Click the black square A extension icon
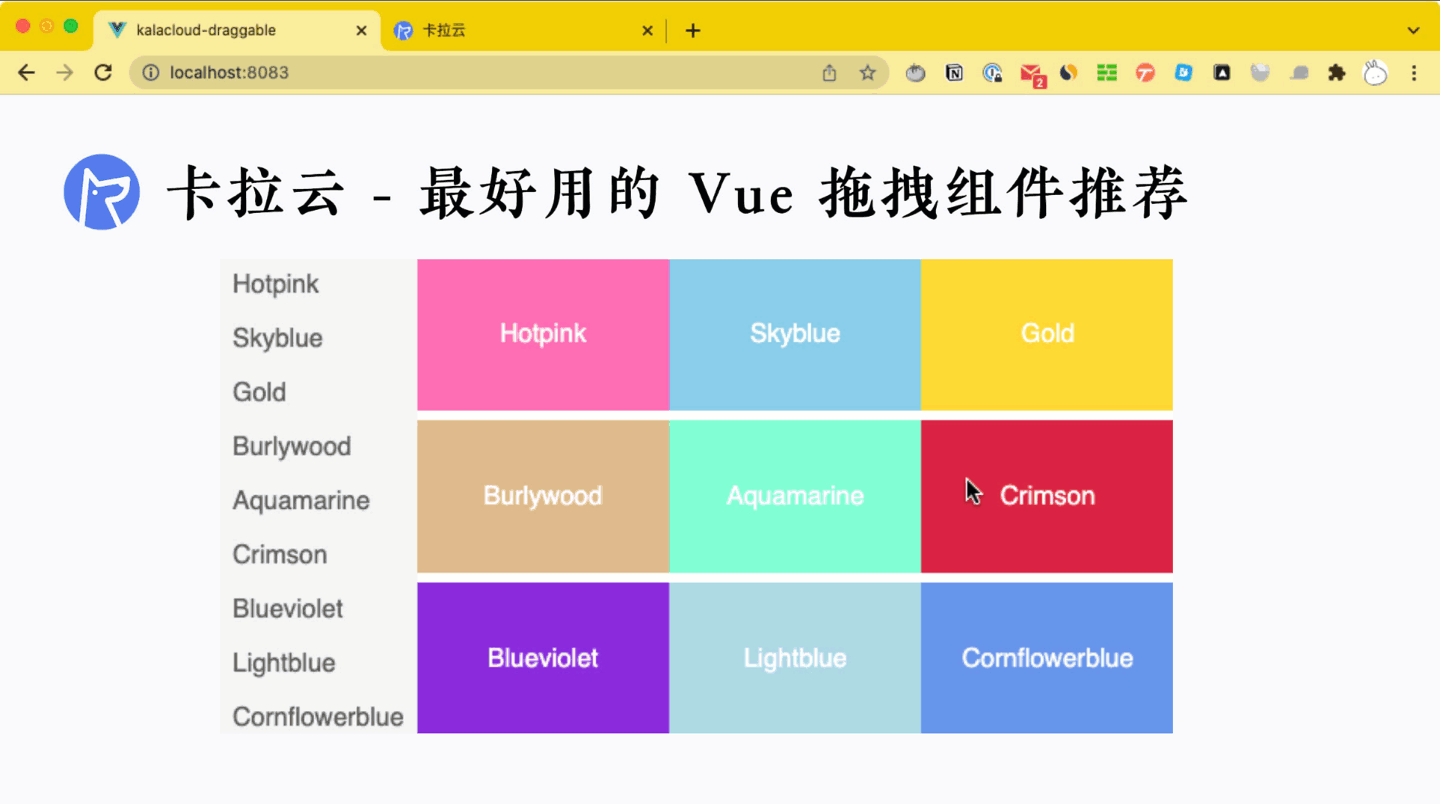The width and height of the screenshot is (1440, 804). 1222,72
